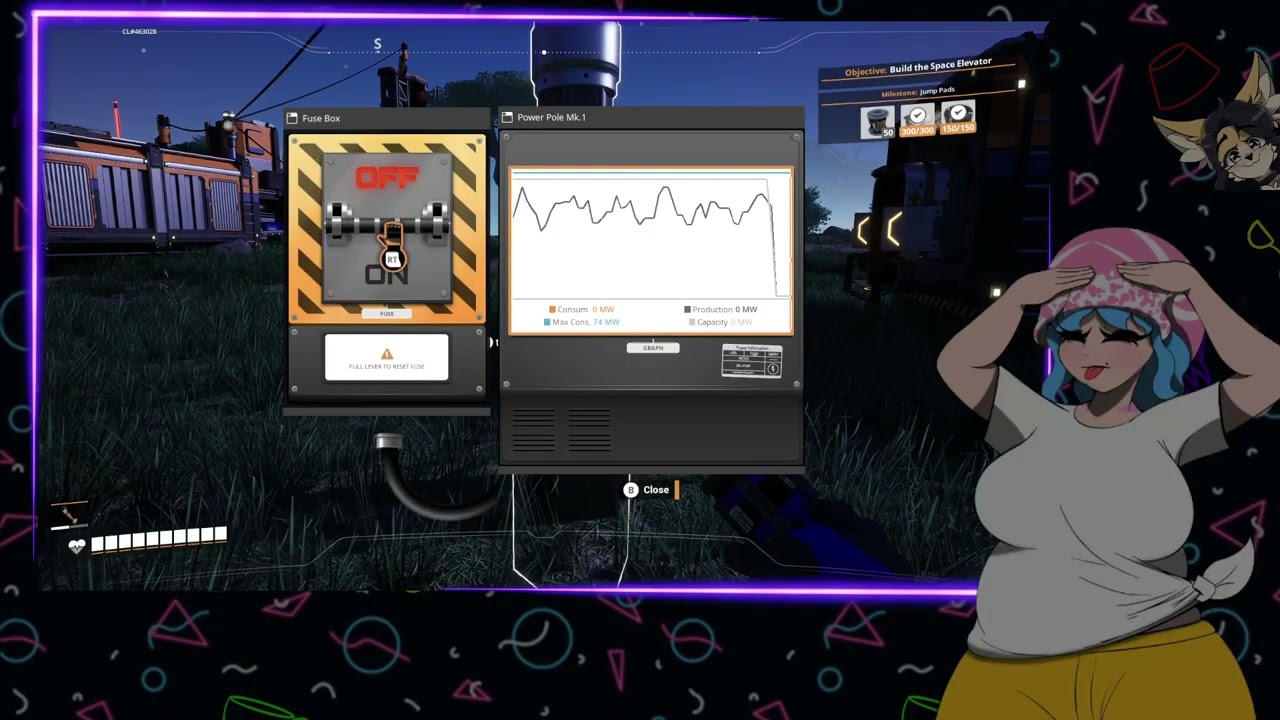1280x720 pixels.
Task: Click 'Milestone: Jump Pads' text
Action: click(x=918, y=92)
